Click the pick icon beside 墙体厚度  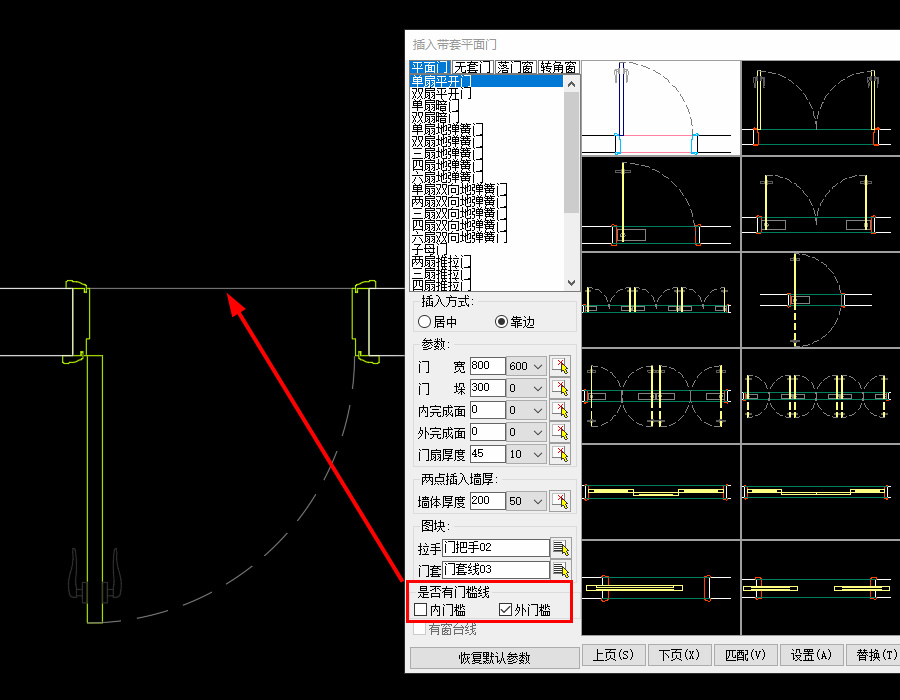tap(560, 501)
